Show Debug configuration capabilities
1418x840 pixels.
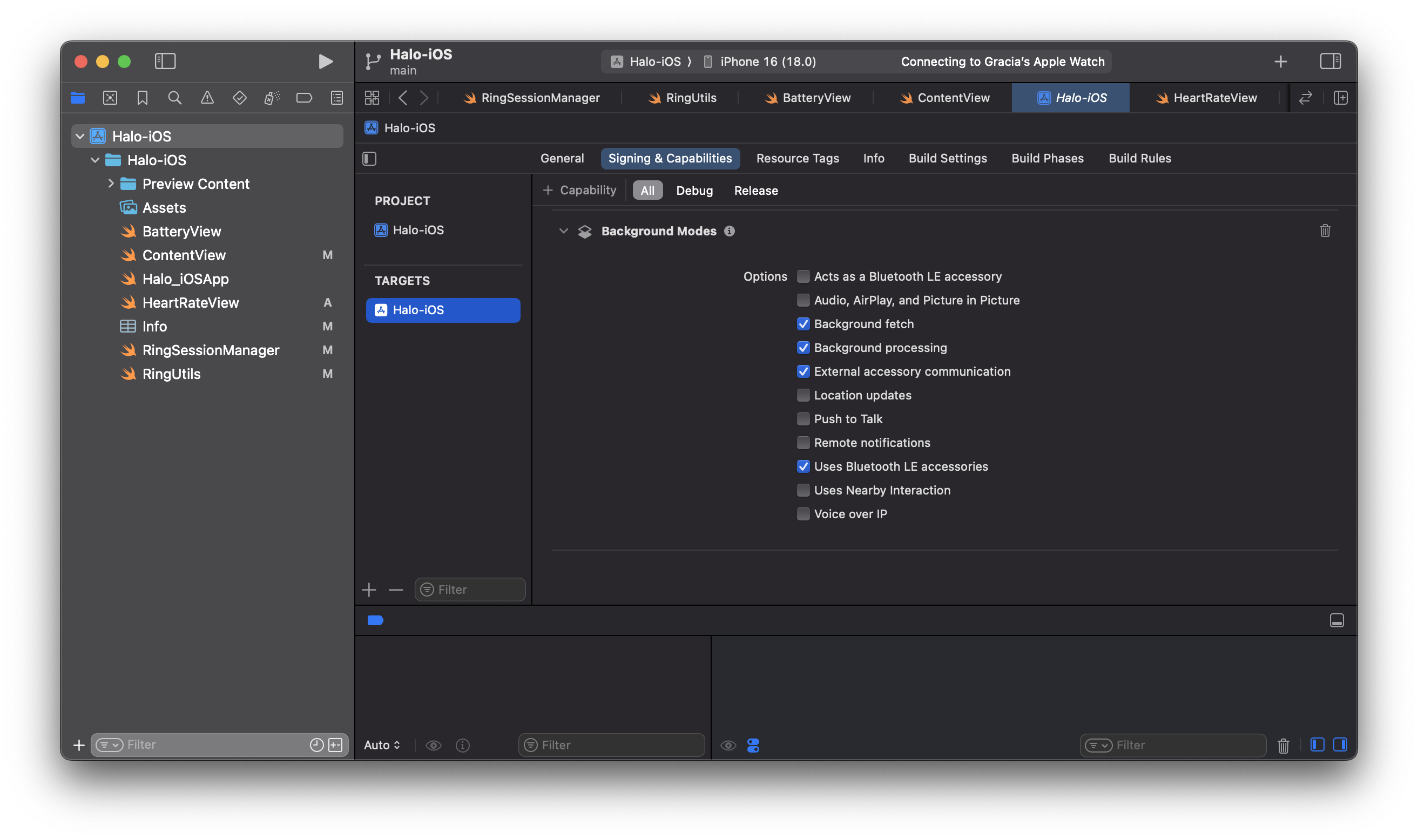(x=694, y=191)
